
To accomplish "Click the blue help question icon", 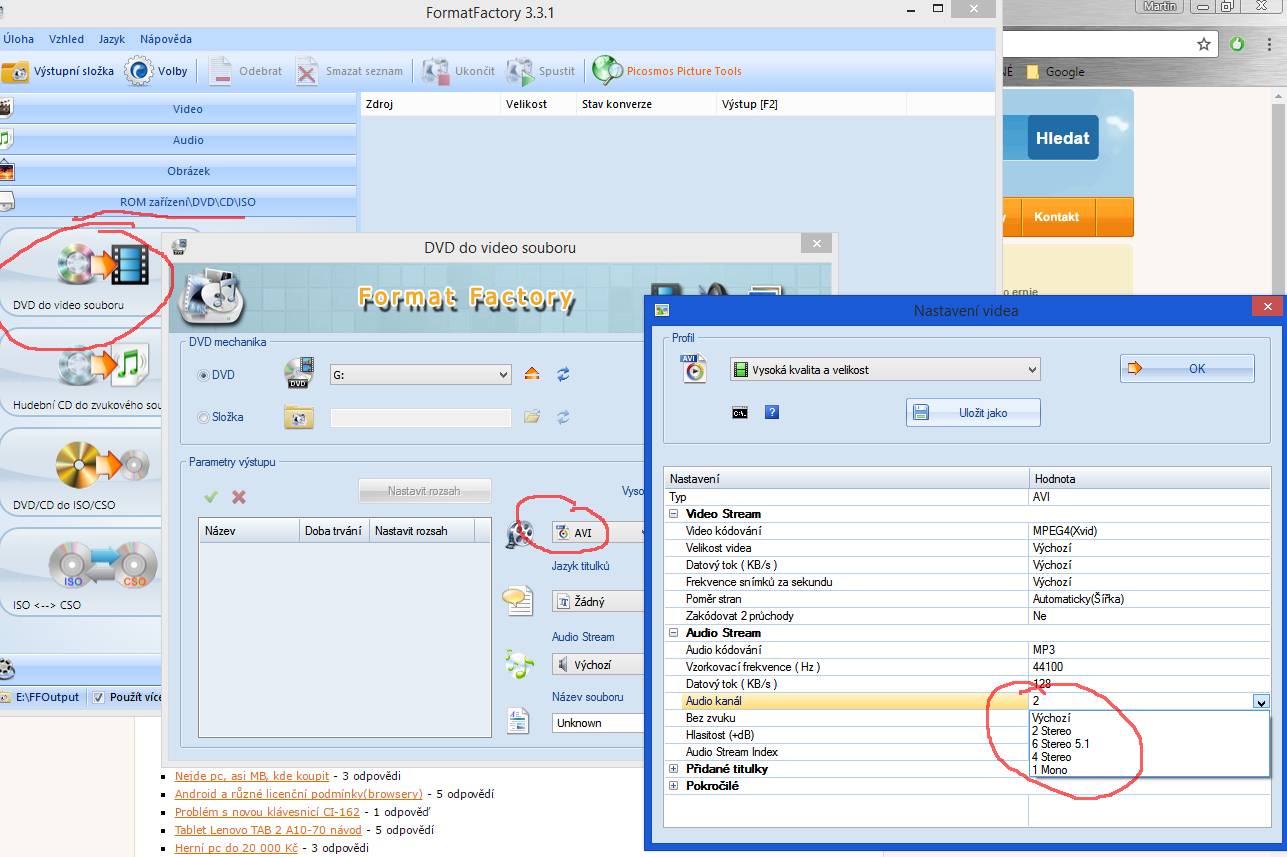I will click(772, 412).
